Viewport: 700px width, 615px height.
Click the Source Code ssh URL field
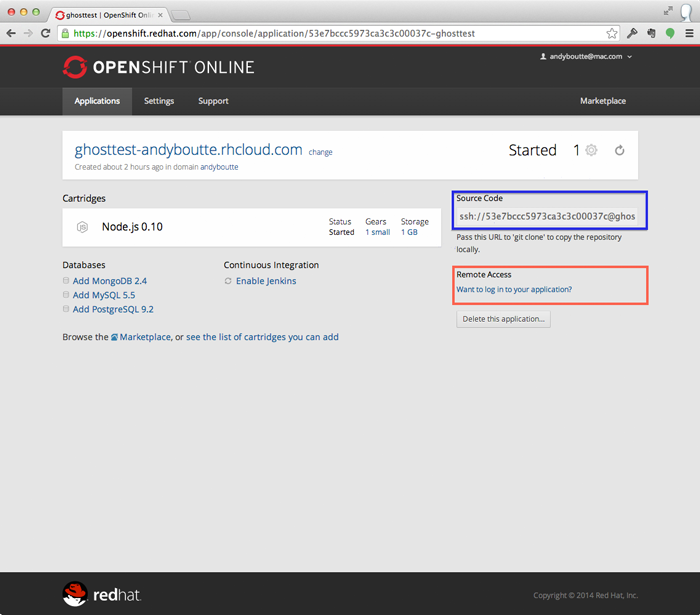click(x=547, y=216)
